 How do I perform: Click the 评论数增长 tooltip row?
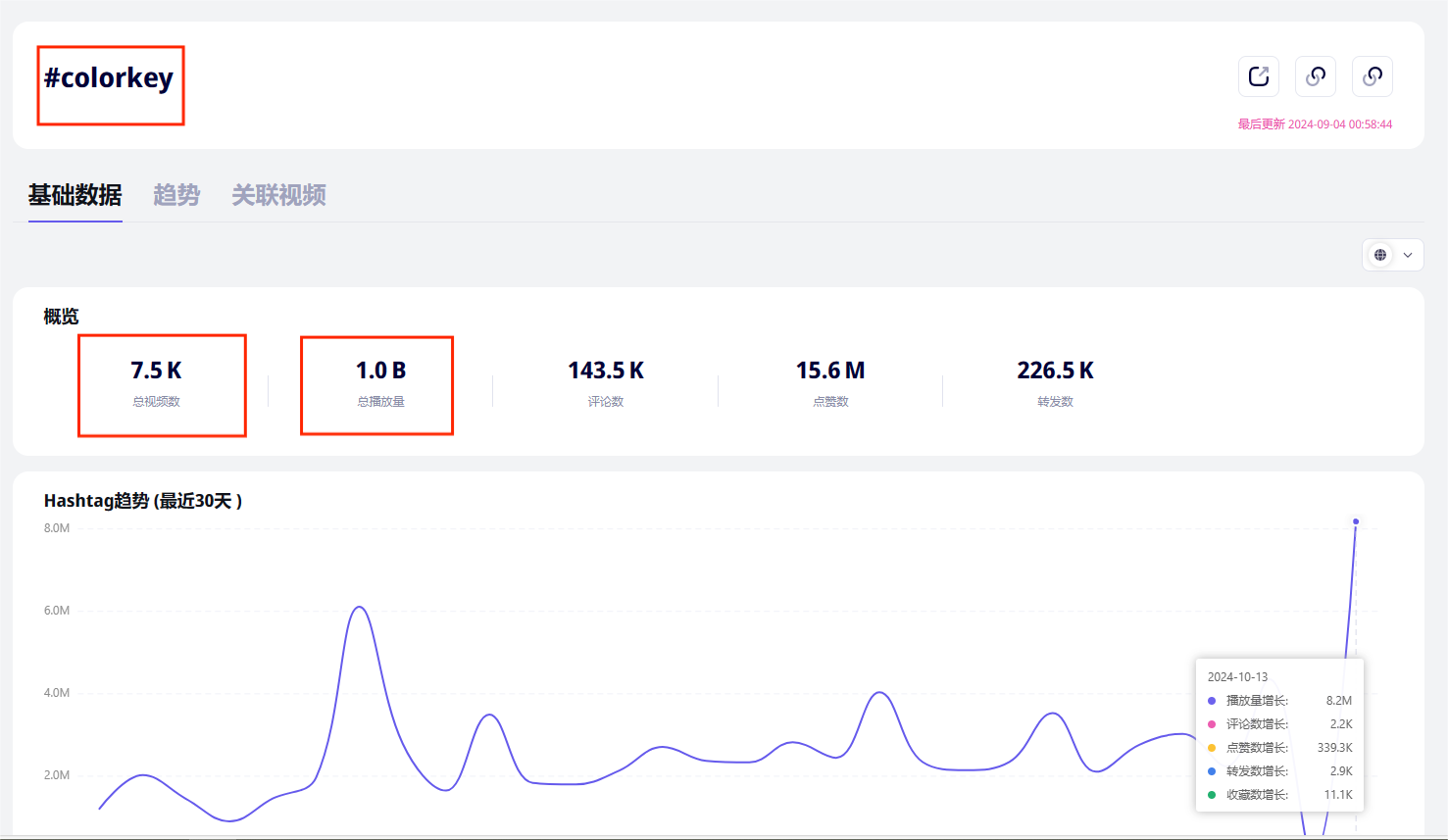point(1279,724)
